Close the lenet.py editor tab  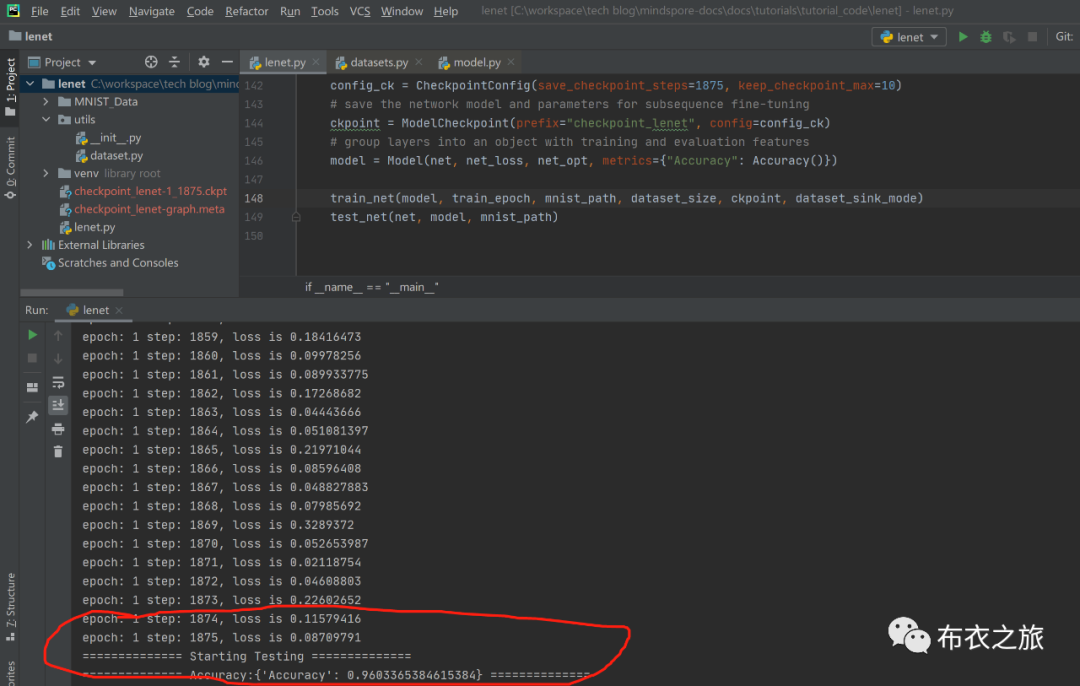(316, 62)
